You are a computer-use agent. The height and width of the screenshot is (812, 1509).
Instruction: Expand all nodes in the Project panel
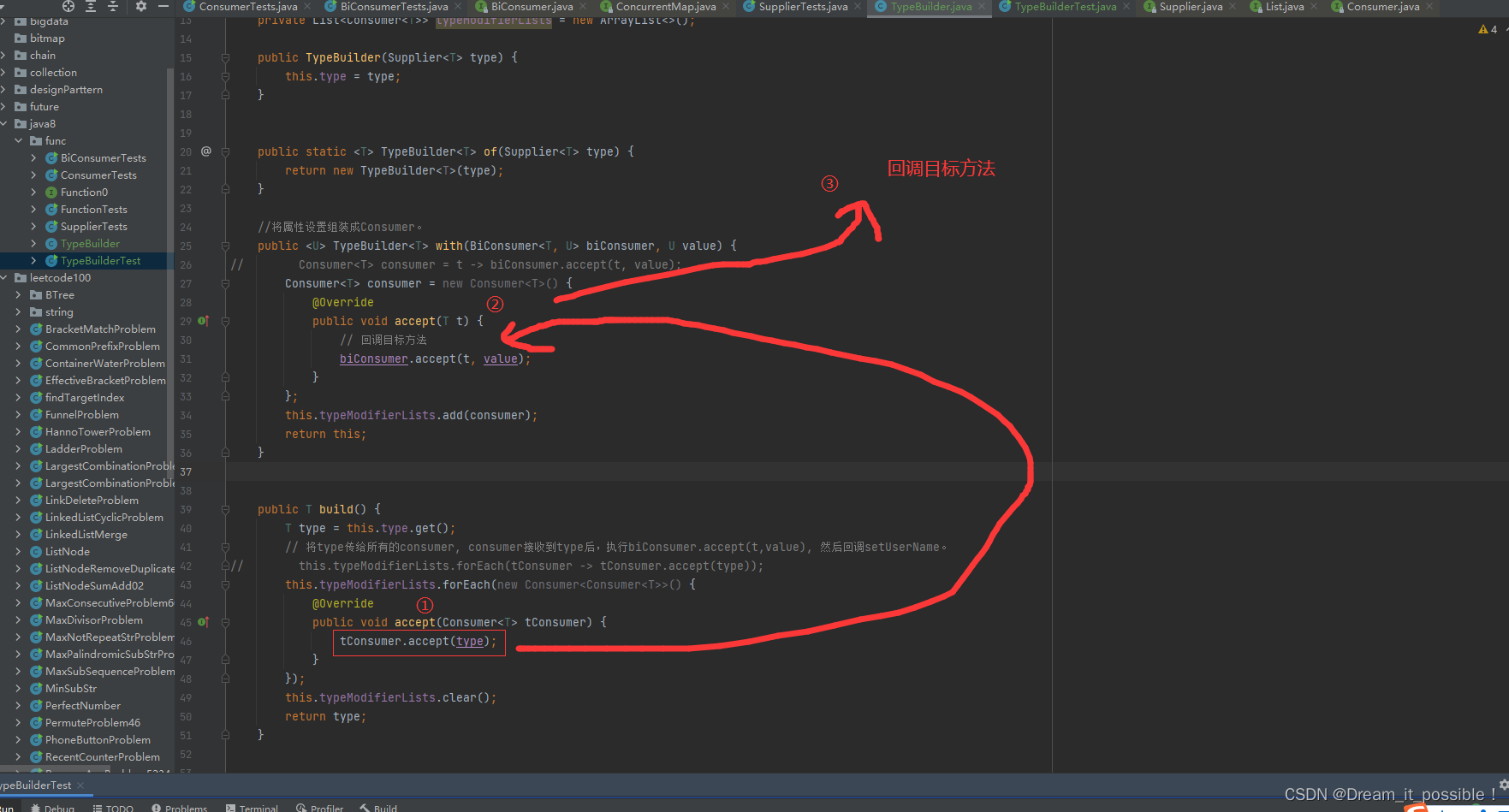(92, 6)
